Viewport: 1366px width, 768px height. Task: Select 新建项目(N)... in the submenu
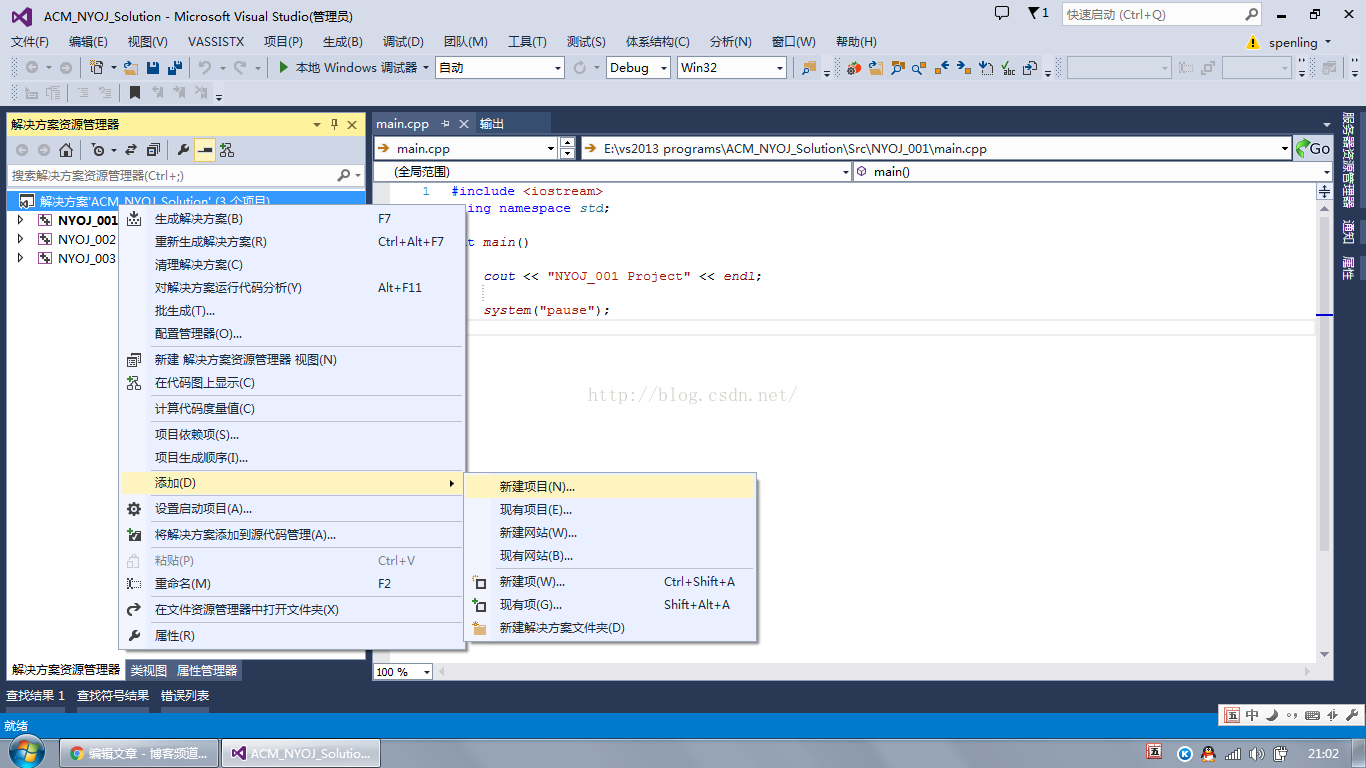point(610,487)
